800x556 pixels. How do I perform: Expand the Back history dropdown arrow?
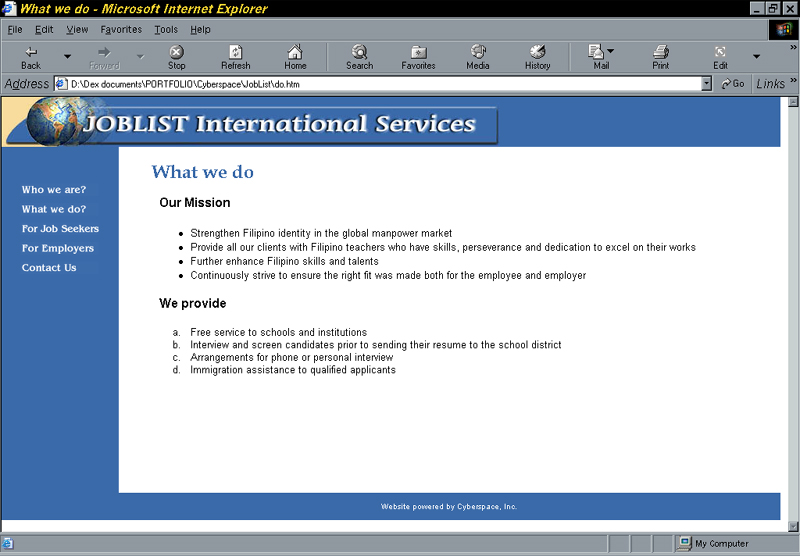(67, 57)
